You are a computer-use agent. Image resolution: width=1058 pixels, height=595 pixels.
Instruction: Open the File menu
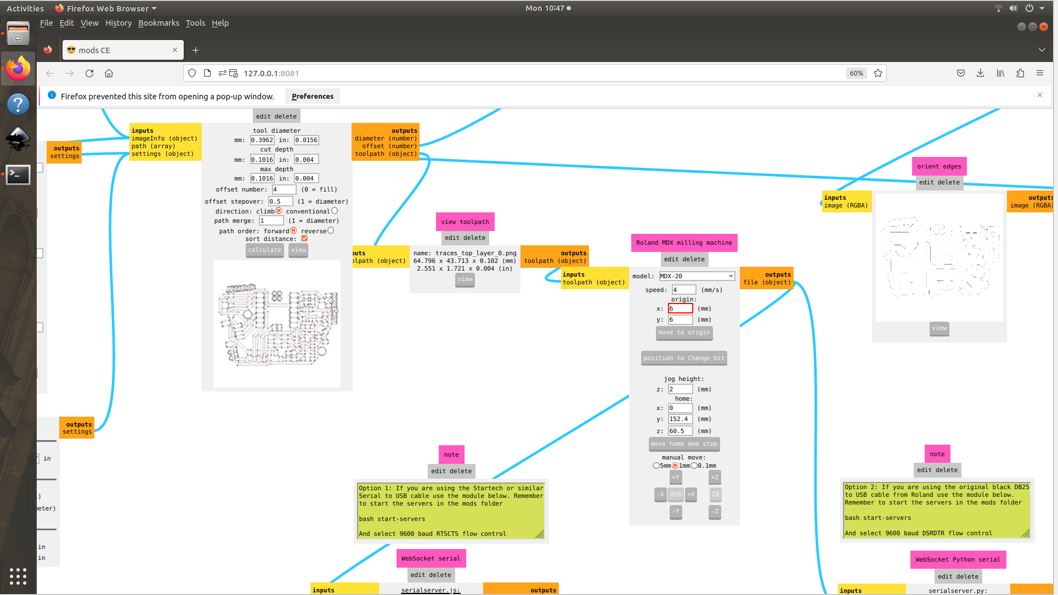46,23
